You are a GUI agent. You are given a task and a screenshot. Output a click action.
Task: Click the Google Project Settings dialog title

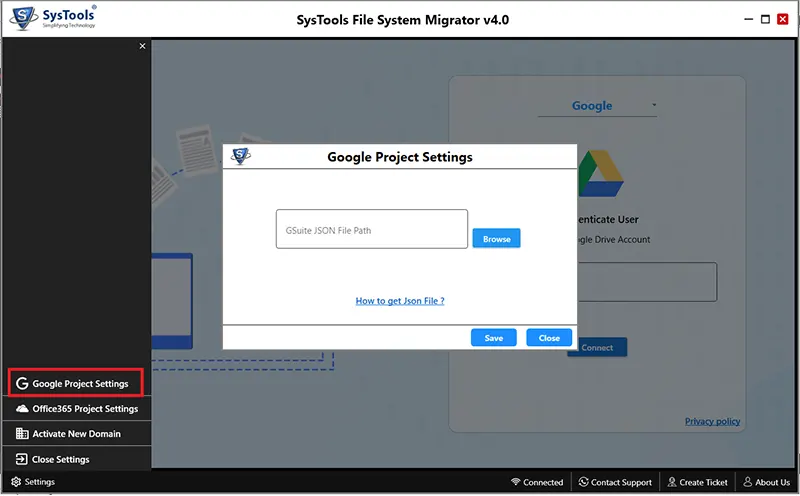[399, 157]
